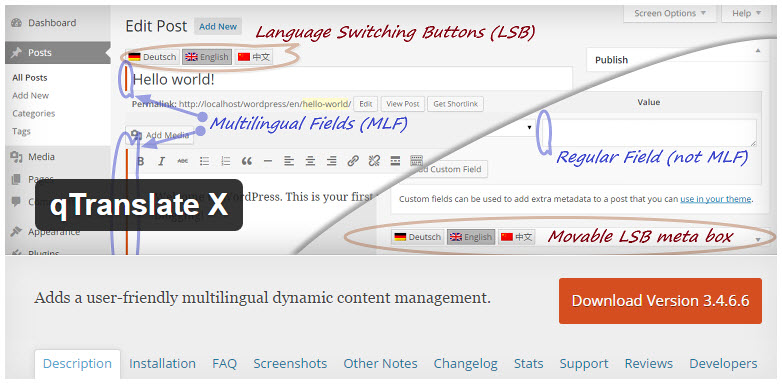Click the insert link icon
The image size is (782, 384).
tap(353, 161)
